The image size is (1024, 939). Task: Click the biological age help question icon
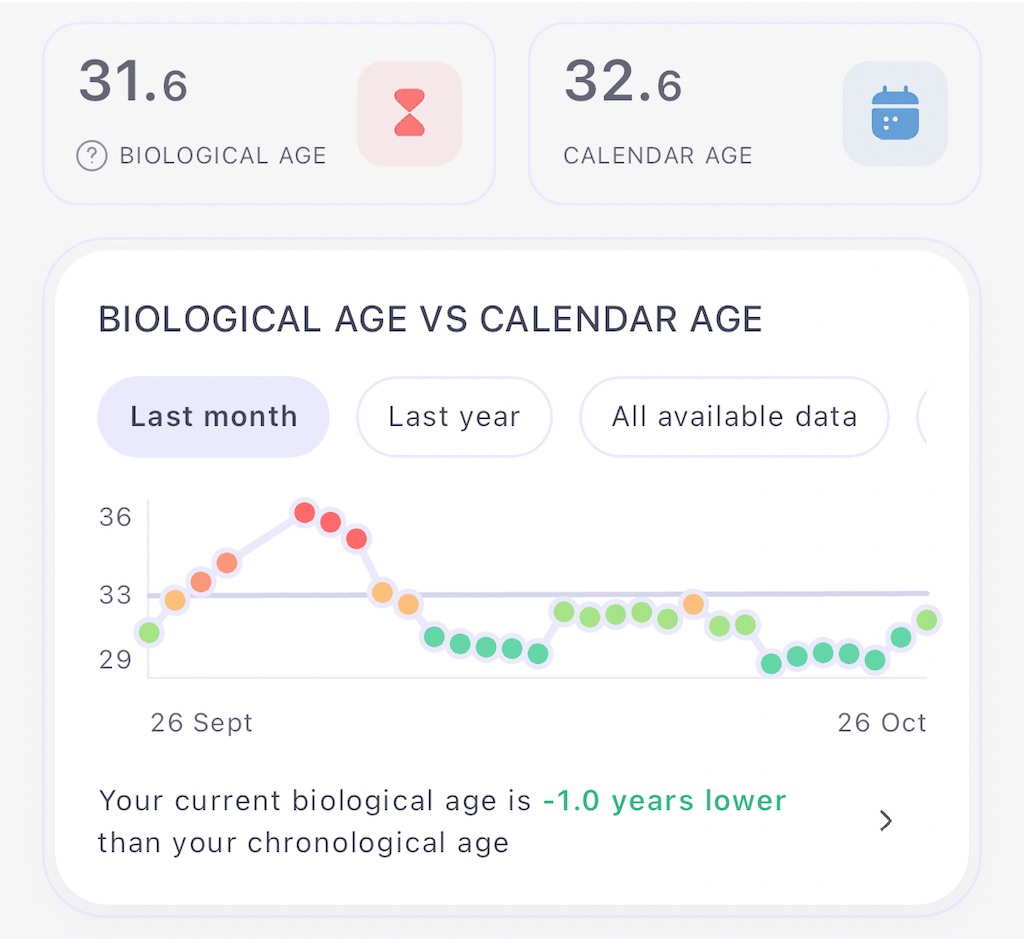coord(92,156)
